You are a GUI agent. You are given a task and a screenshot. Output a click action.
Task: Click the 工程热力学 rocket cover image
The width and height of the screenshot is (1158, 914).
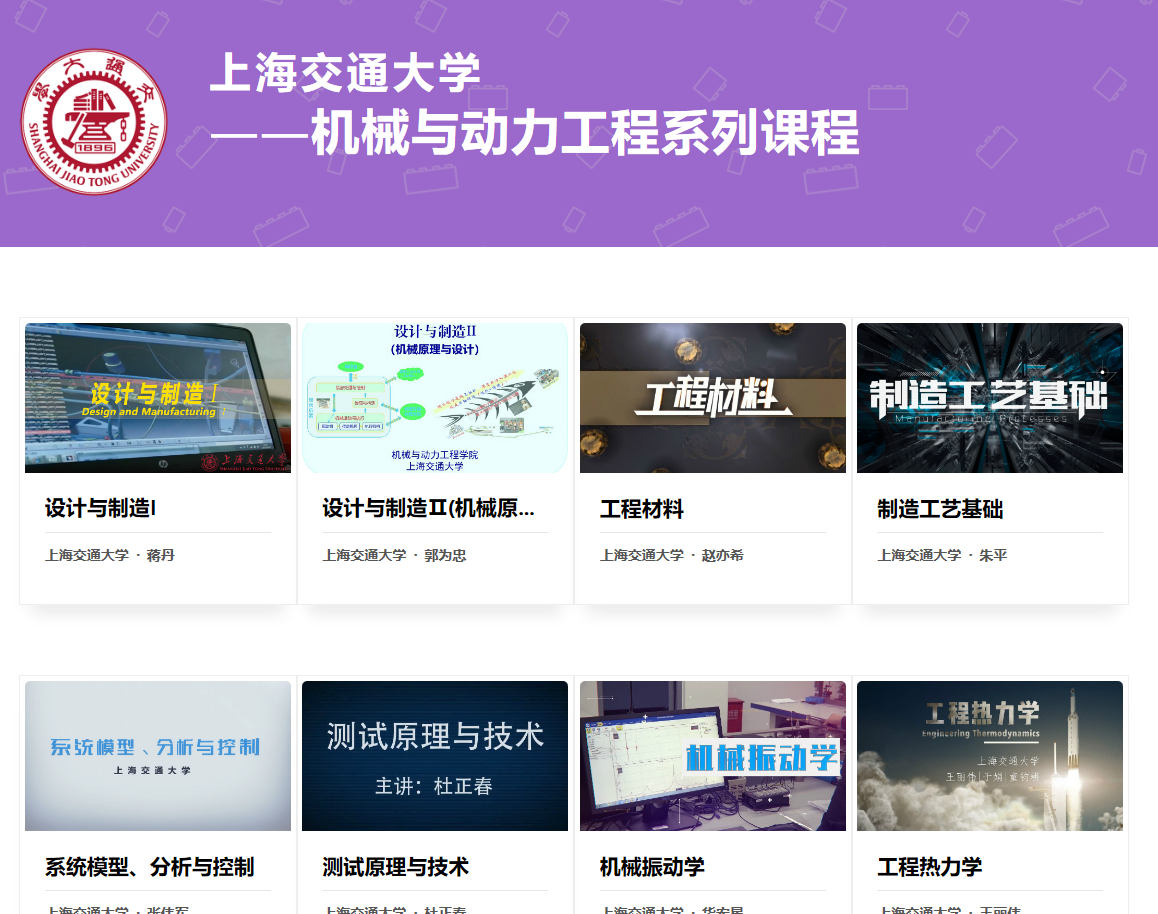tap(990, 756)
